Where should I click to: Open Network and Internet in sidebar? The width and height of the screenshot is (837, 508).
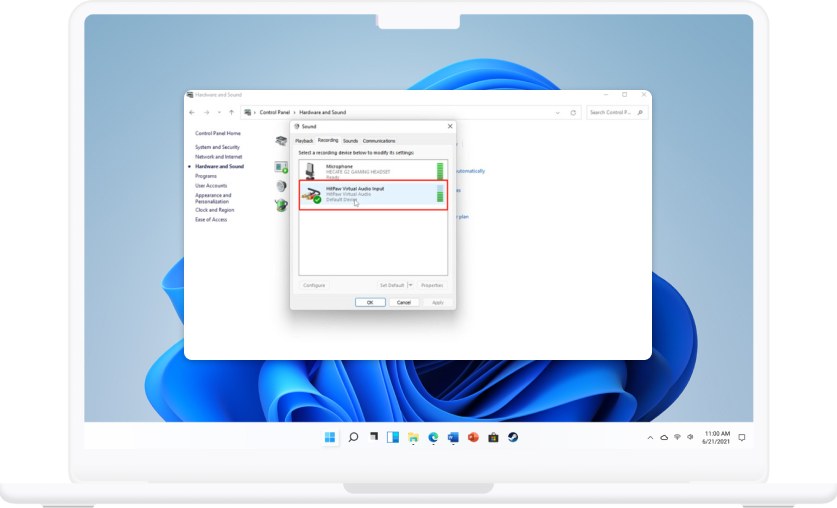coord(218,157)
